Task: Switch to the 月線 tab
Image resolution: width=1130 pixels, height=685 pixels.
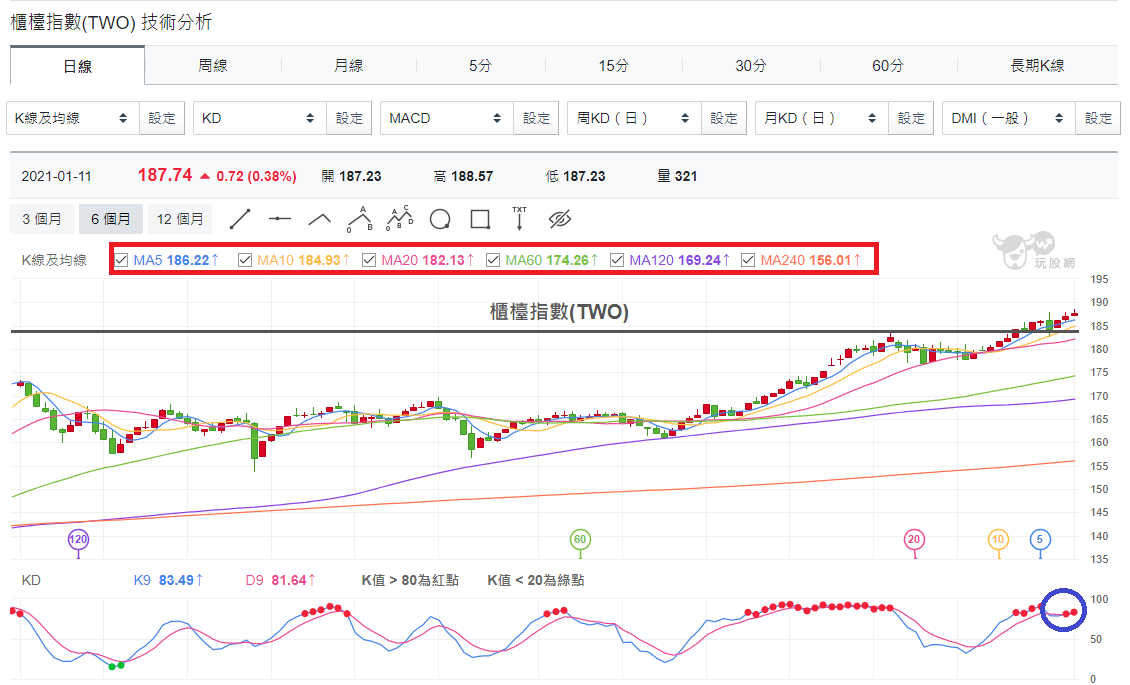Action: click(349, 66)
